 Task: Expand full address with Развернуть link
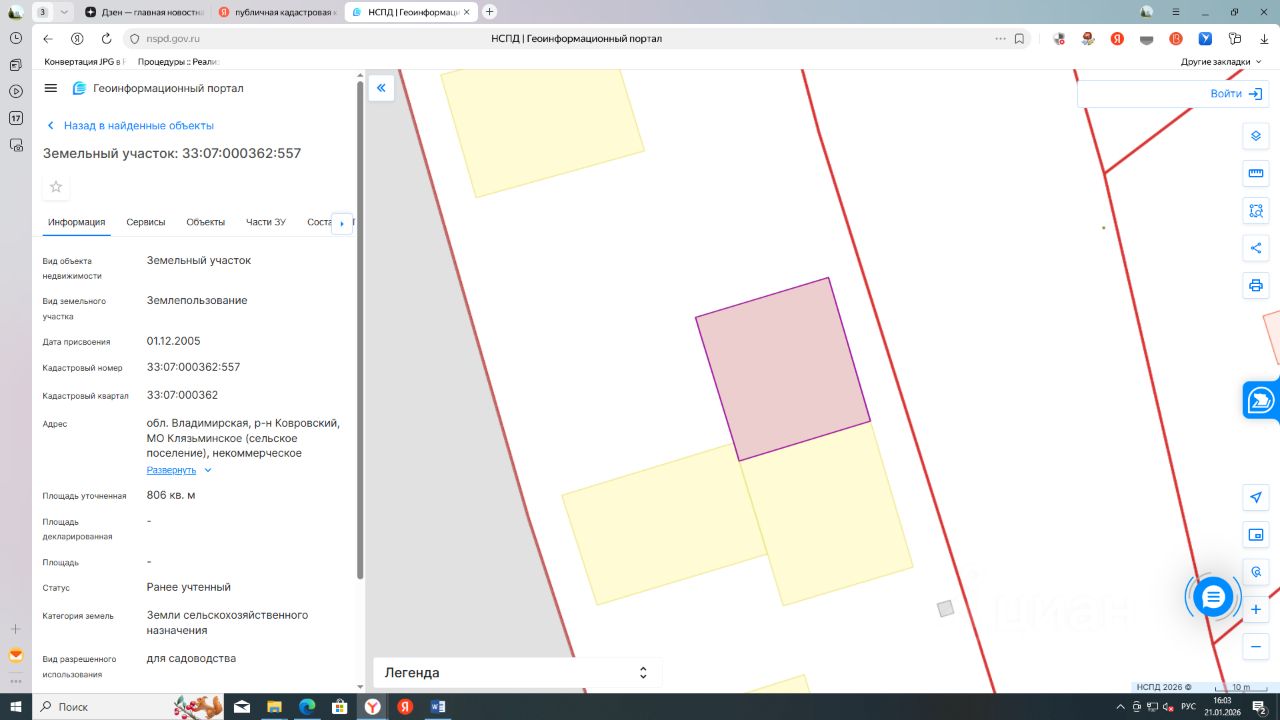[179, 470]
